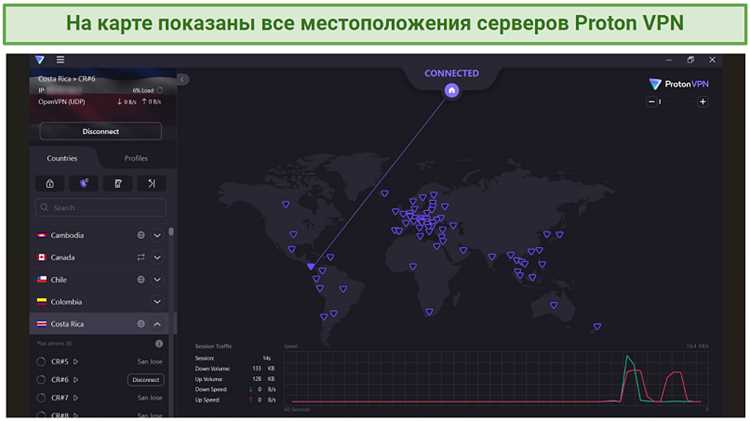Select the Colombia country row
The width and height of the screenshot is (750, 421).
(99, 302)
